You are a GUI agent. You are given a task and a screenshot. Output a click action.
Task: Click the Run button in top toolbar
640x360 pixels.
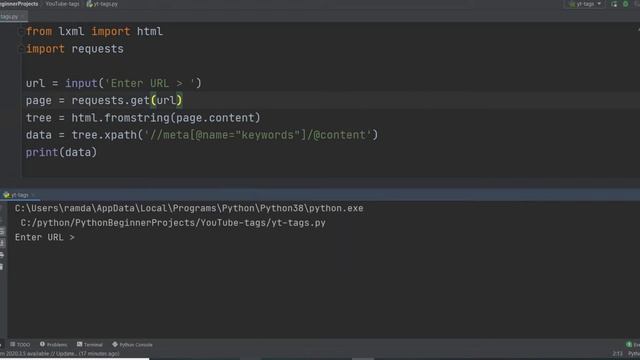(x=614, y=4)
